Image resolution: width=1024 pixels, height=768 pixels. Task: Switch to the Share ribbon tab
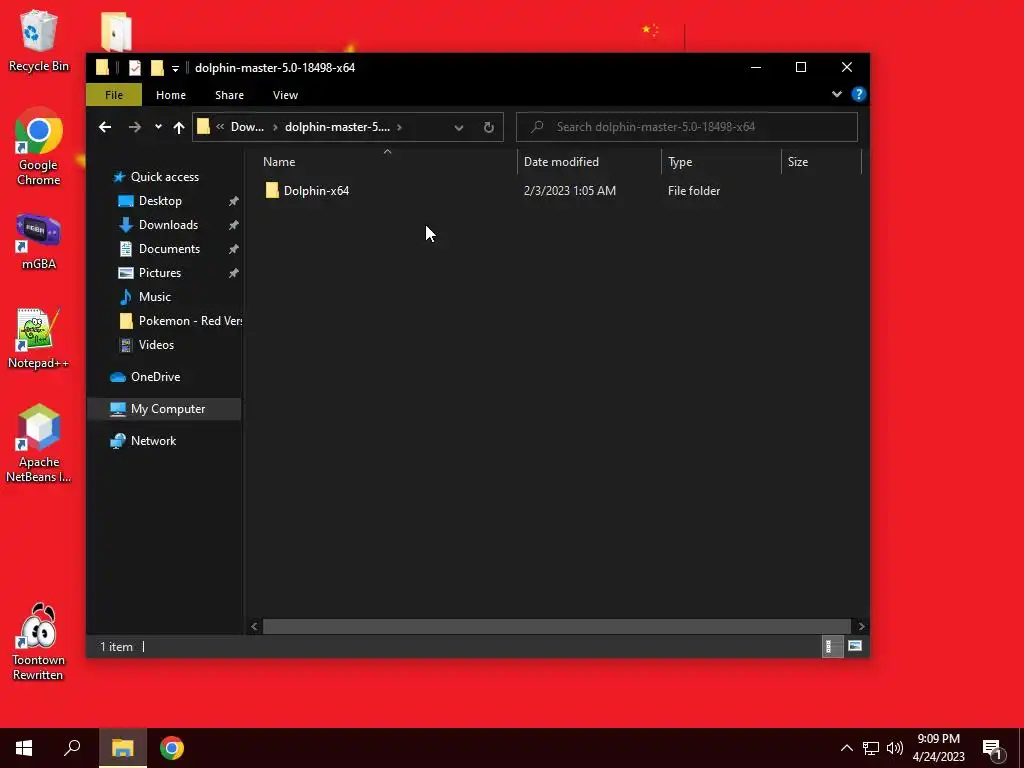click(229, 95)
